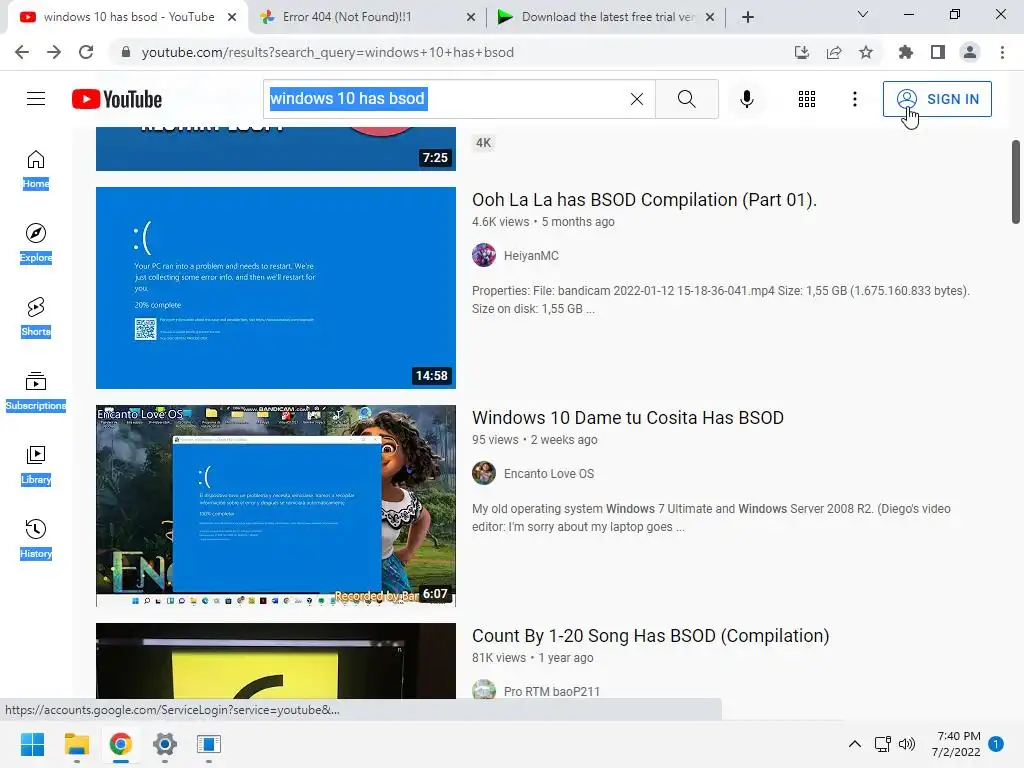The width and height of the screenshot is (1024, 768).
Task: Open a new browser tab
Action: coord(748,17)
